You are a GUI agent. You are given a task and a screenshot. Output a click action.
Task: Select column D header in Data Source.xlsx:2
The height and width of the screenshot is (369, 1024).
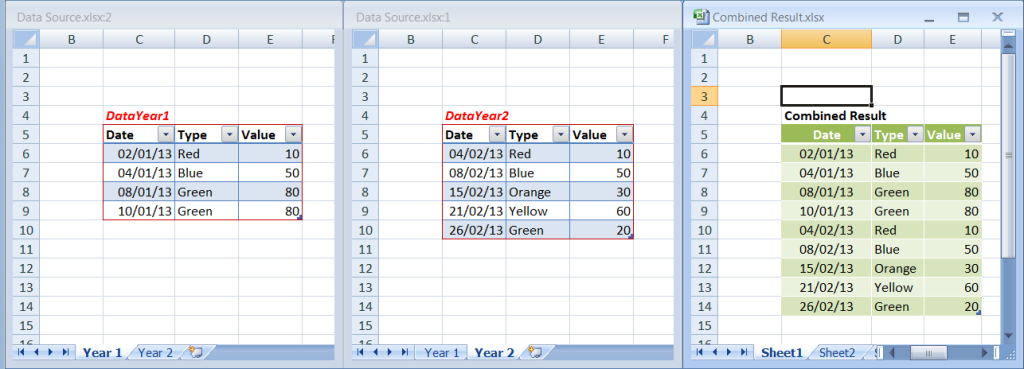(x=206, y=40)
